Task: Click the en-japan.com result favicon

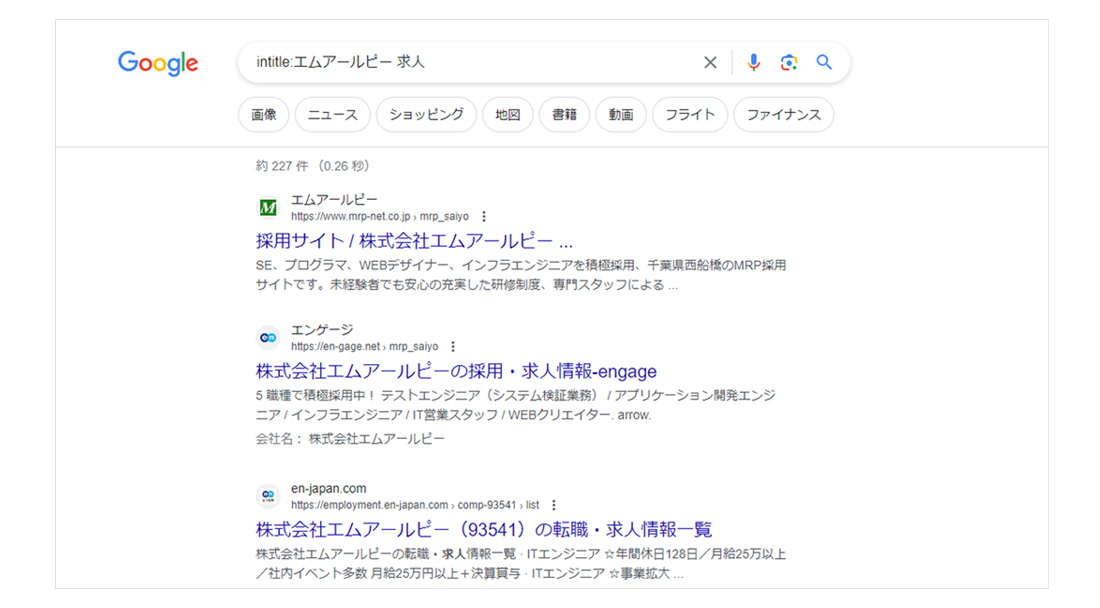Action: pyautogui.click(x=268, y=496)
